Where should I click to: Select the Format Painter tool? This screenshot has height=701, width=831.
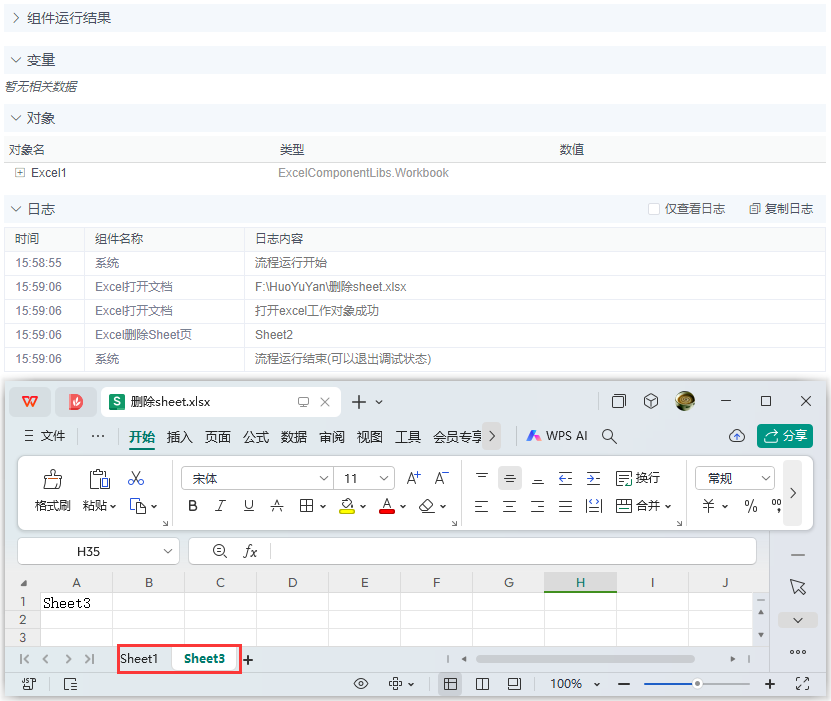tap(53, 491)
